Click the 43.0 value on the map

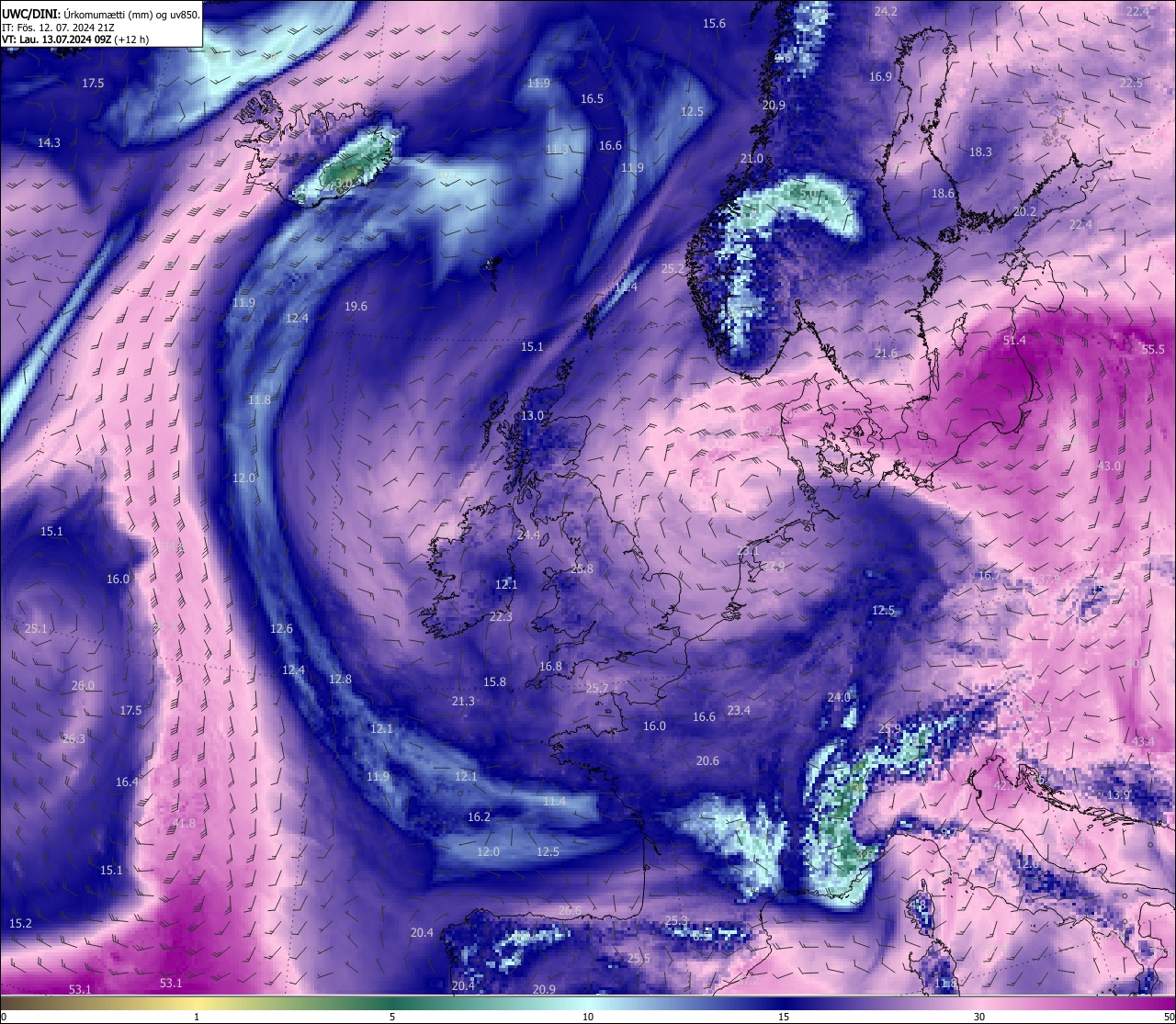[1109, 466]
